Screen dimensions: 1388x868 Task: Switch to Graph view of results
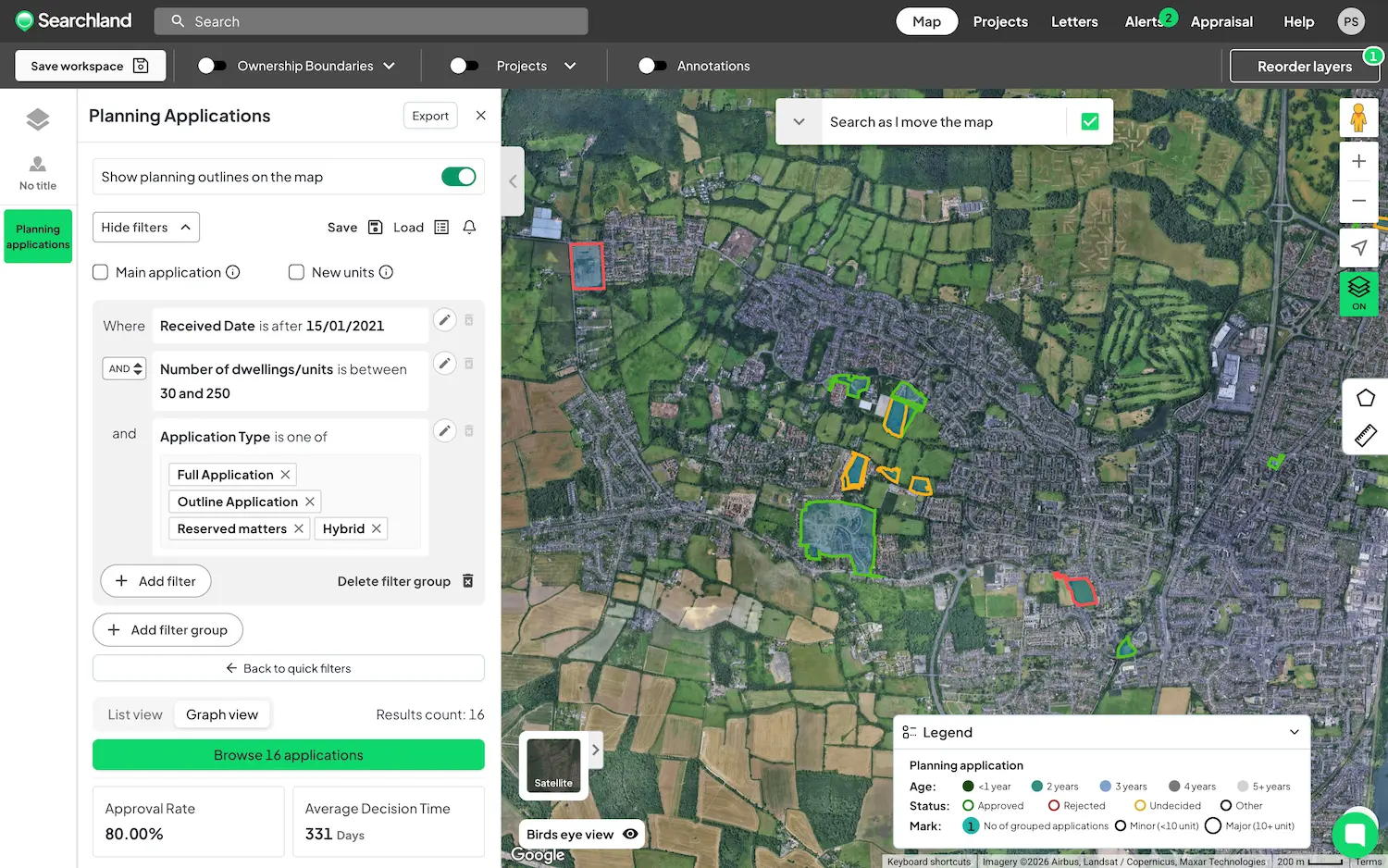coord(222,713)
